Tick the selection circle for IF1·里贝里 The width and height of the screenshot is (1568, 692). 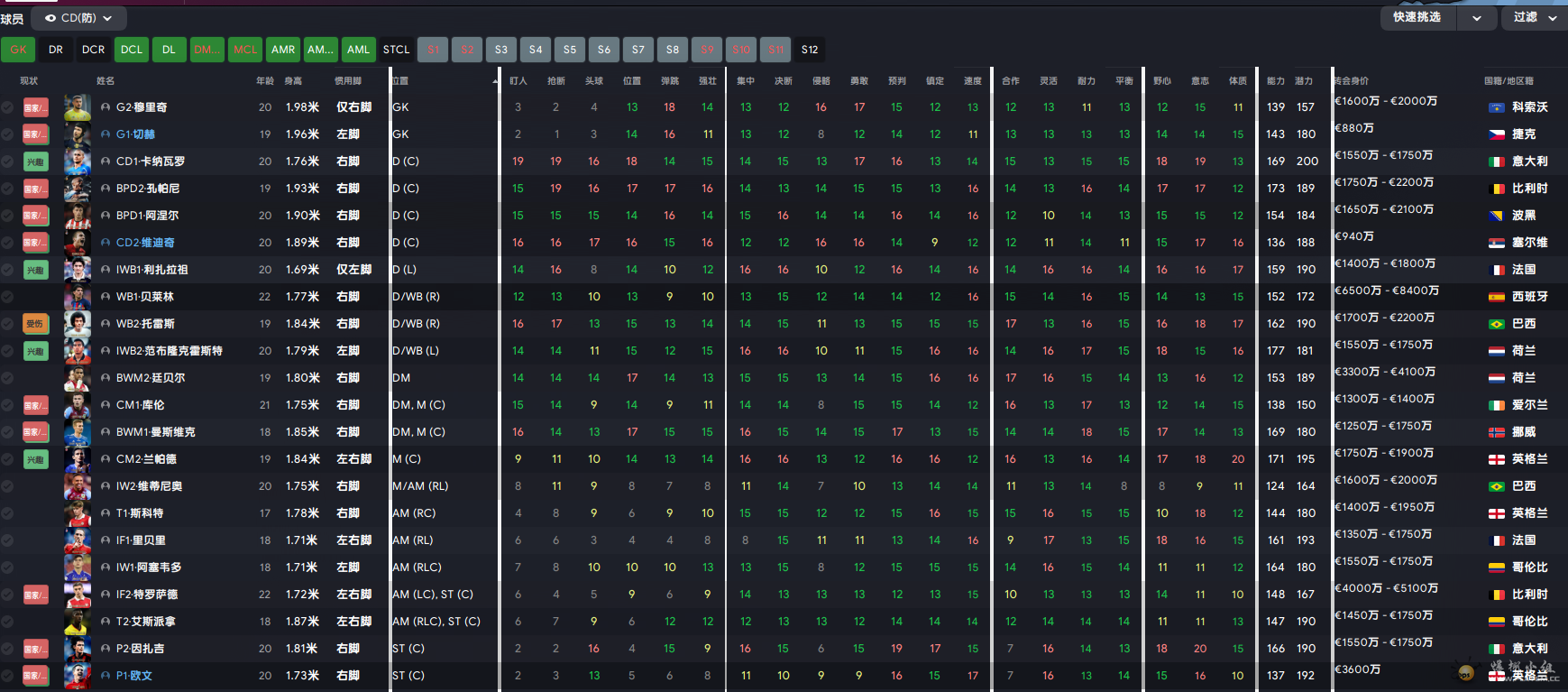7,540
